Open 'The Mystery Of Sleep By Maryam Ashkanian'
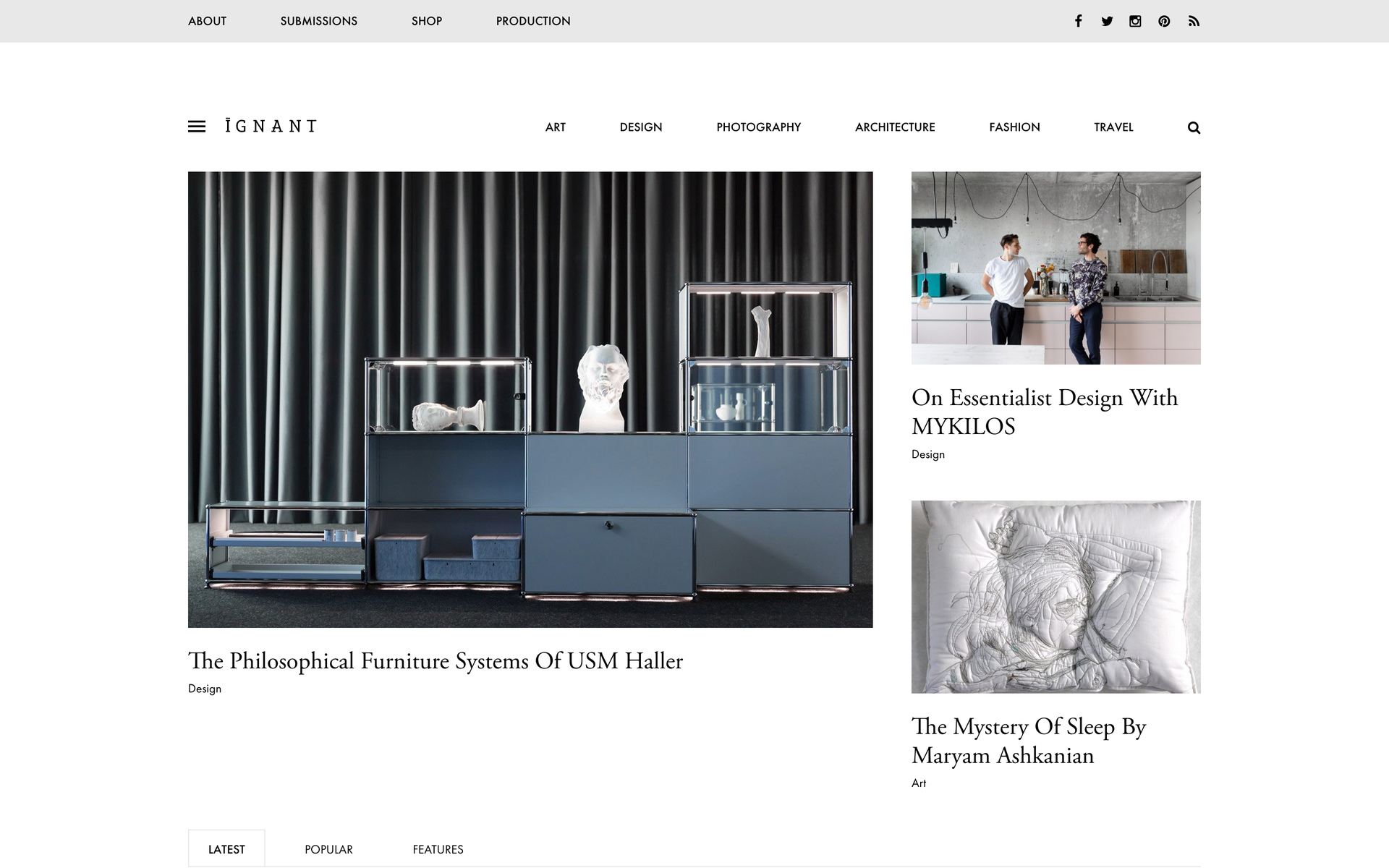This screenshot has height=868, width=1389. point(1029,741)
